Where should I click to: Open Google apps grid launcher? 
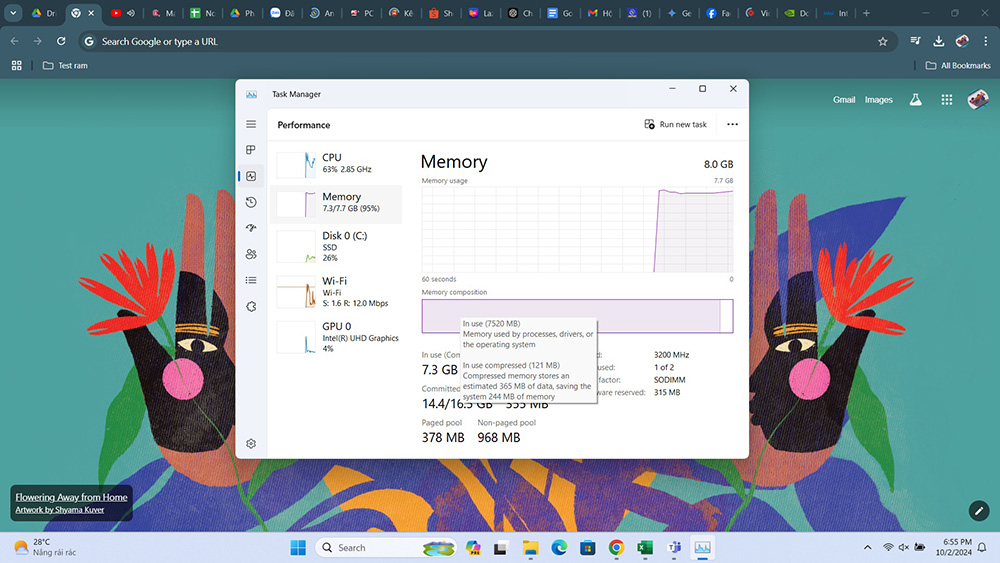click(946, 99)
